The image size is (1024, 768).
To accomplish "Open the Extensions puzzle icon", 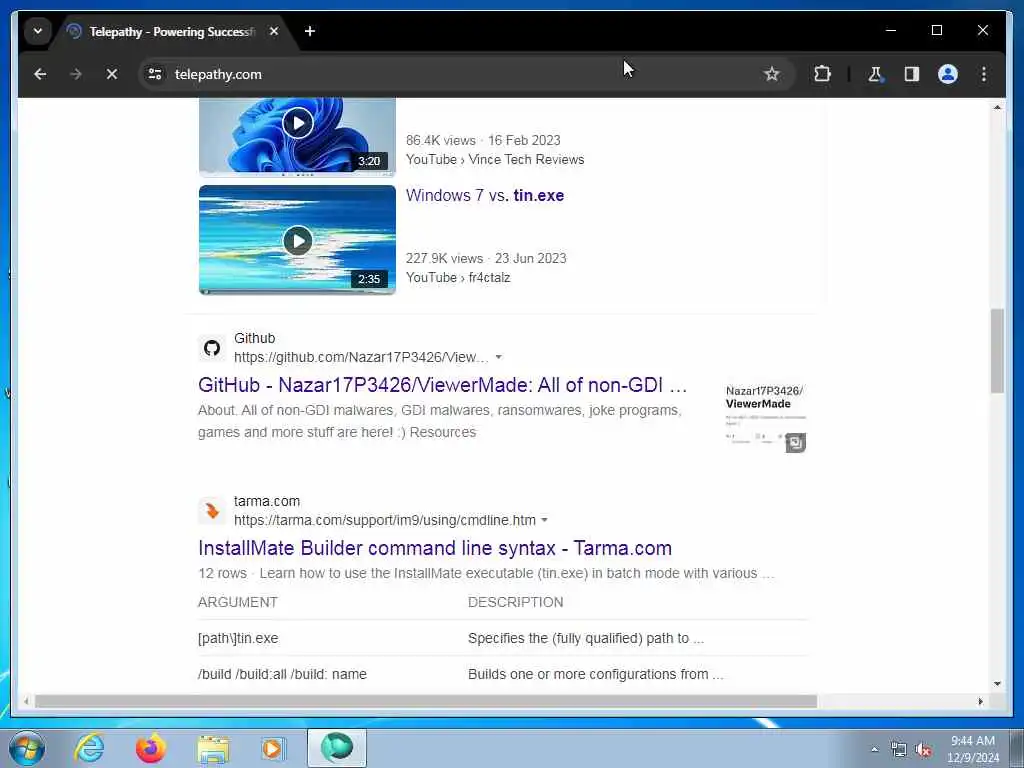I will [822, 74].
